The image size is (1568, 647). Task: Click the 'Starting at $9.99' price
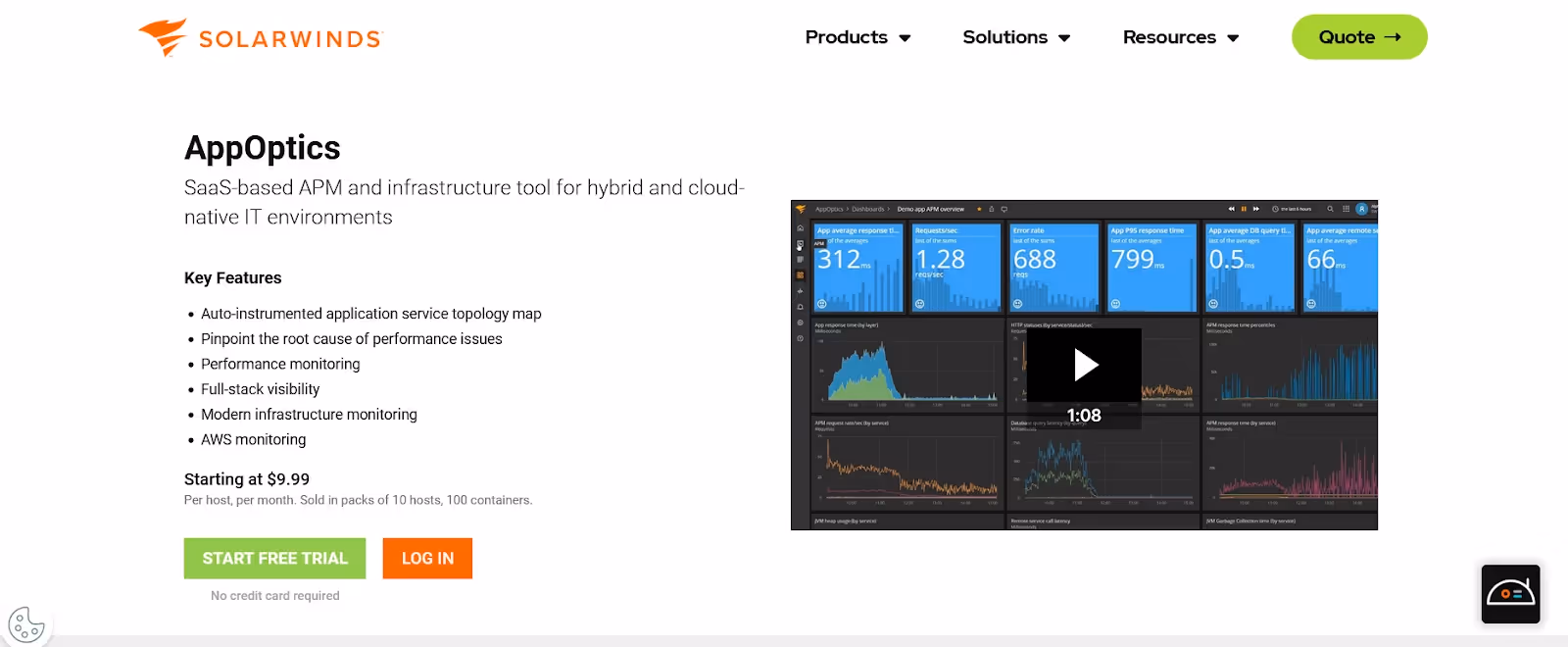click(247, 479)
